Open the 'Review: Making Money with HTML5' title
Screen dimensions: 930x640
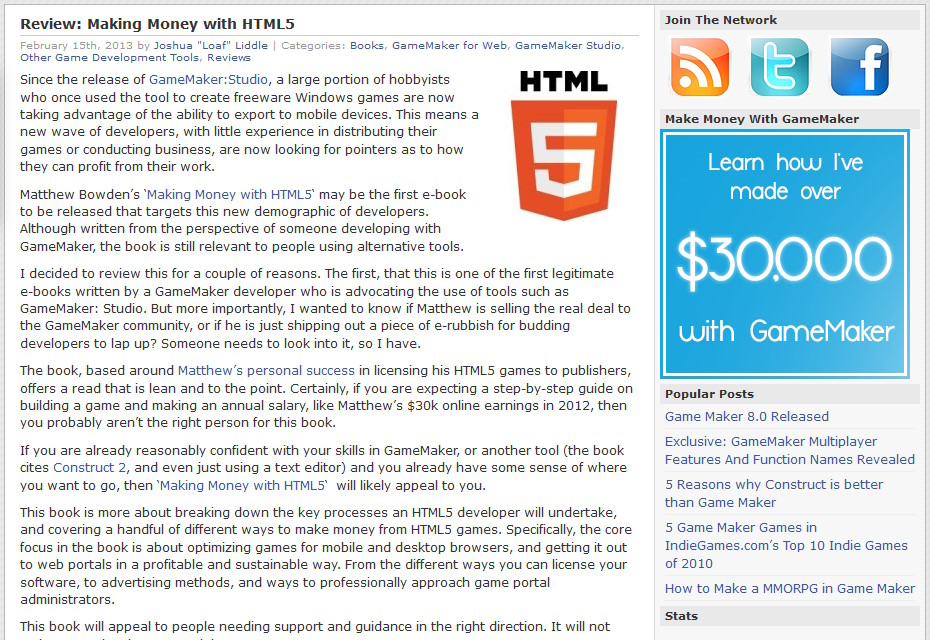coord(157,24)
